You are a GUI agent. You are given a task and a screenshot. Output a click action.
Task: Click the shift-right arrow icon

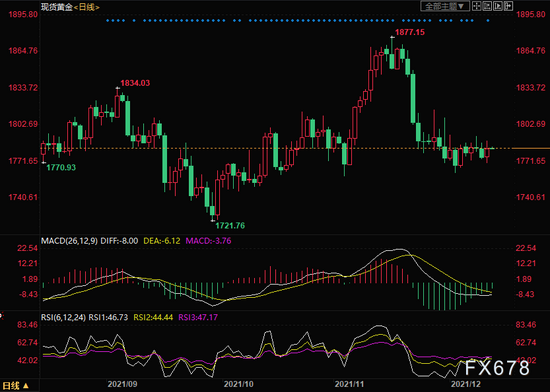coord(508,6)
